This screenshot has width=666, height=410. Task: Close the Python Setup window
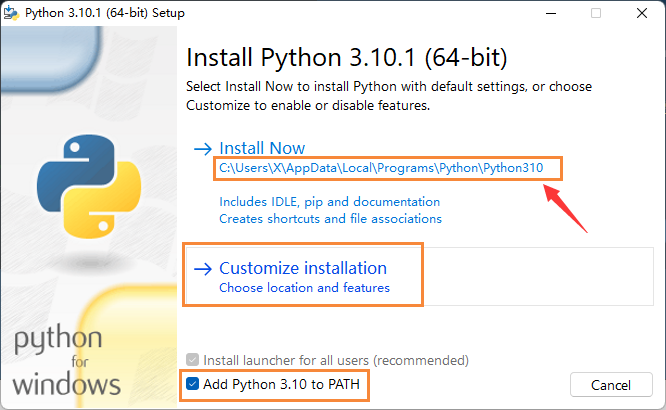click(642, 13)
